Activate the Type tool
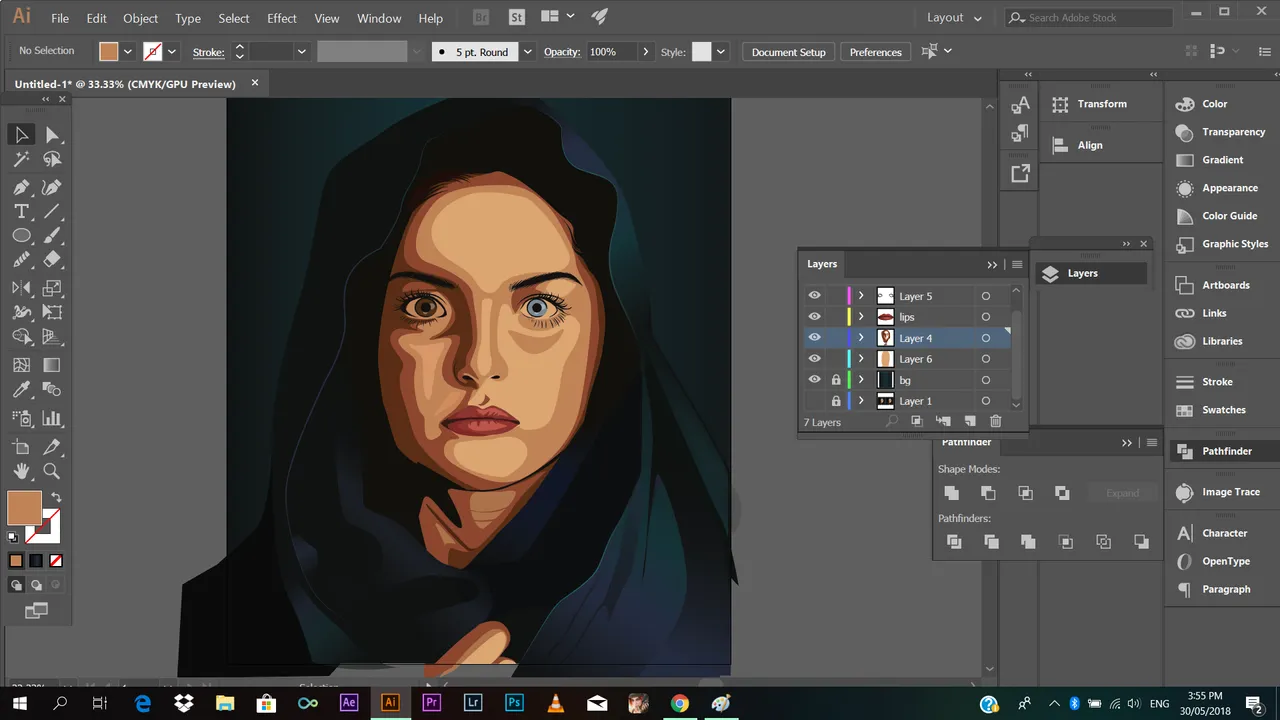 pyautogui.click(x=21, y=211)
